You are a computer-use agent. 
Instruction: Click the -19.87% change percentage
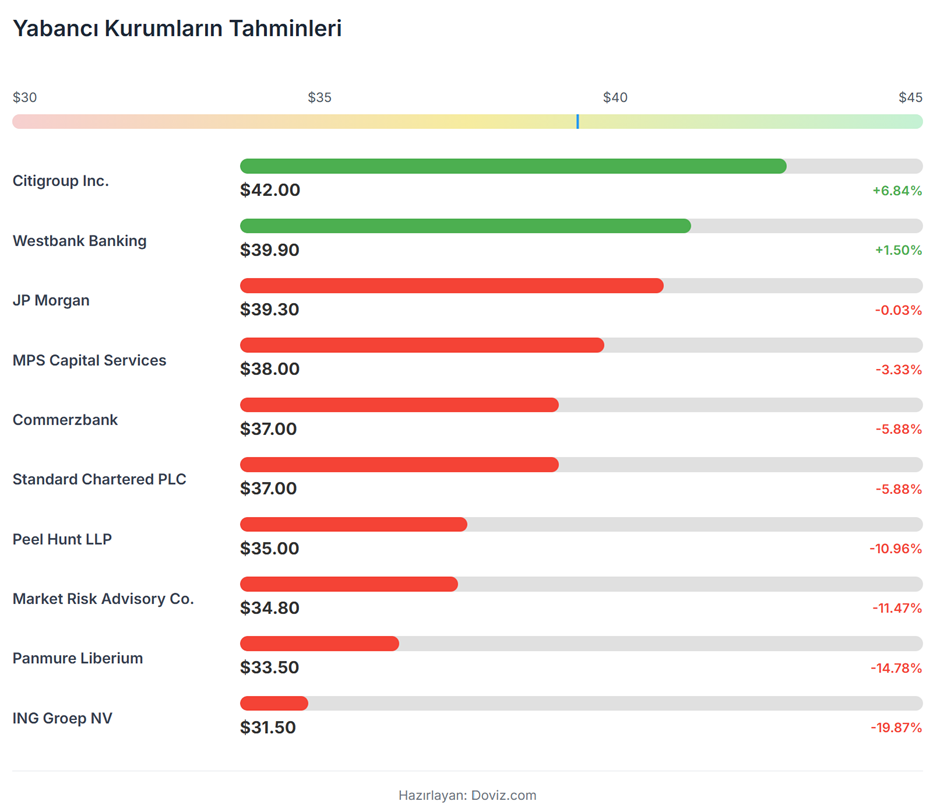point(896,727)
